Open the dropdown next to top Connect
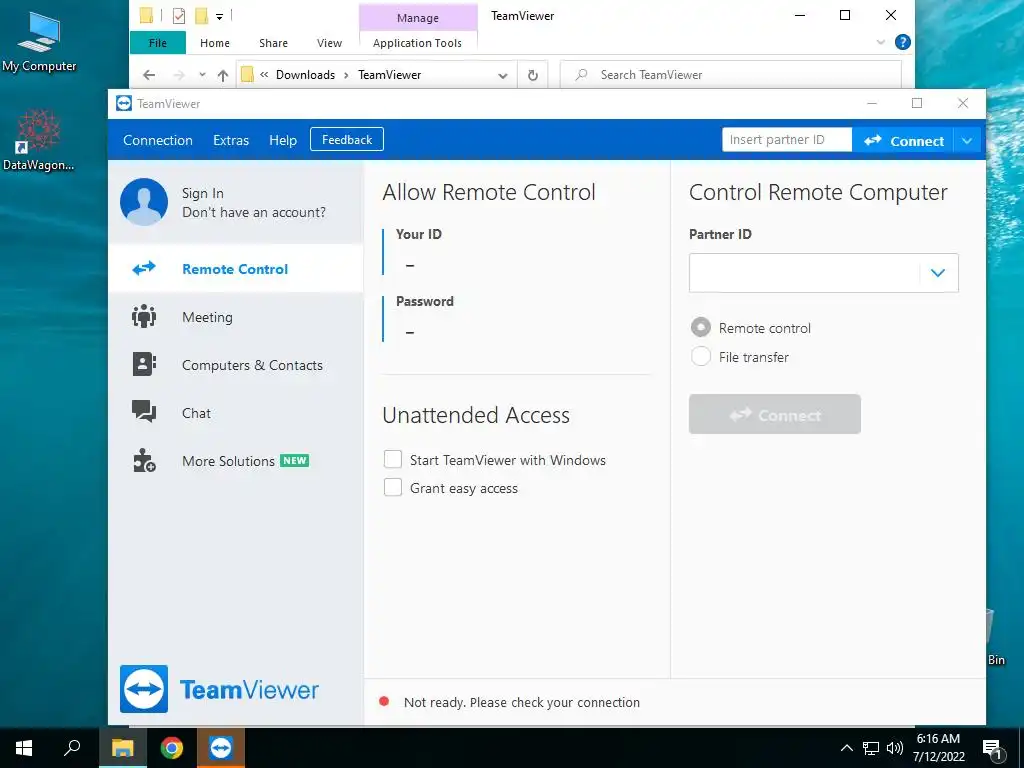This screenshot has width=1024, height=768. click(967, 140)
